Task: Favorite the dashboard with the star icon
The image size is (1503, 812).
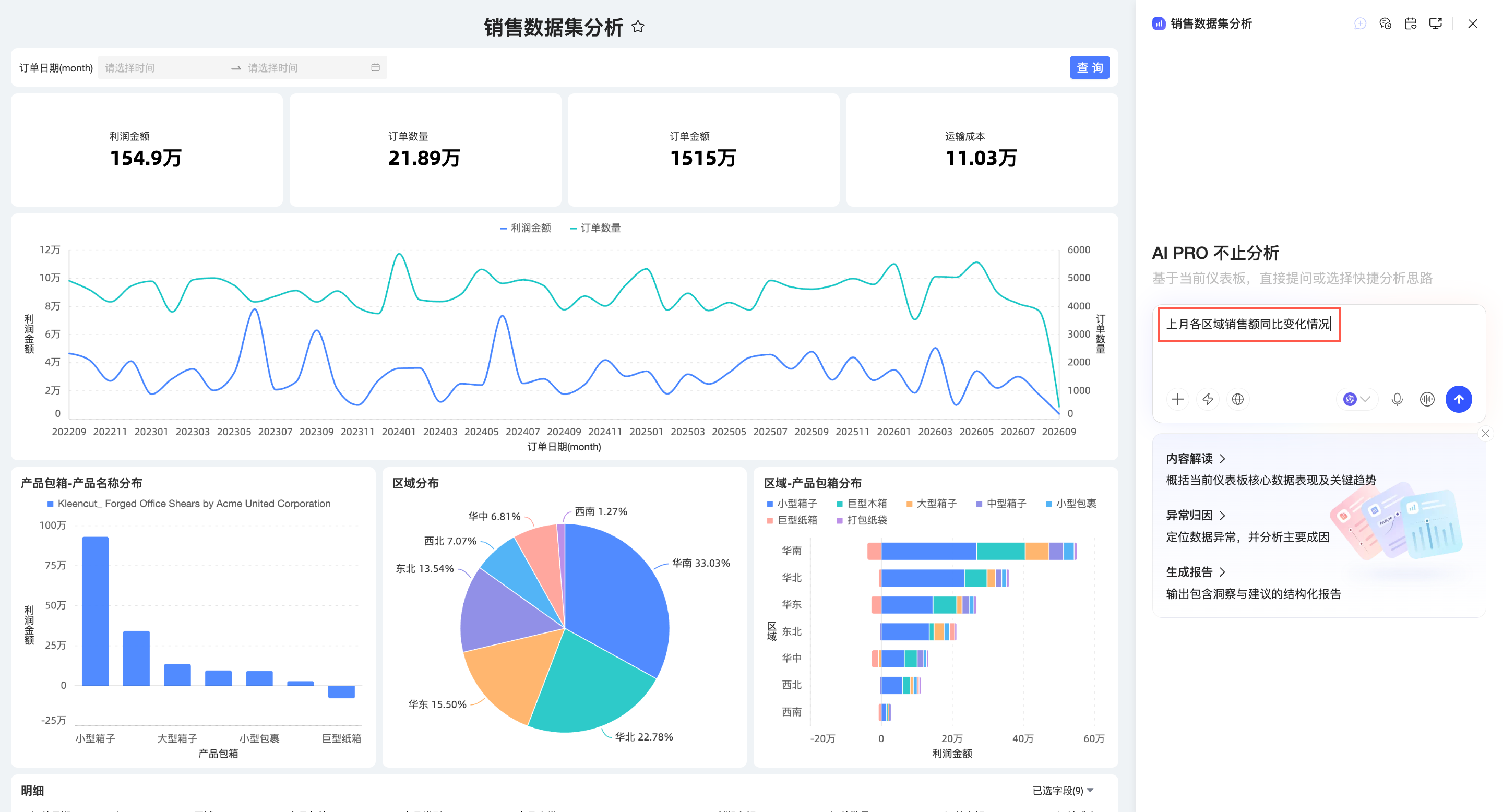Action: (x=638, y=27)
